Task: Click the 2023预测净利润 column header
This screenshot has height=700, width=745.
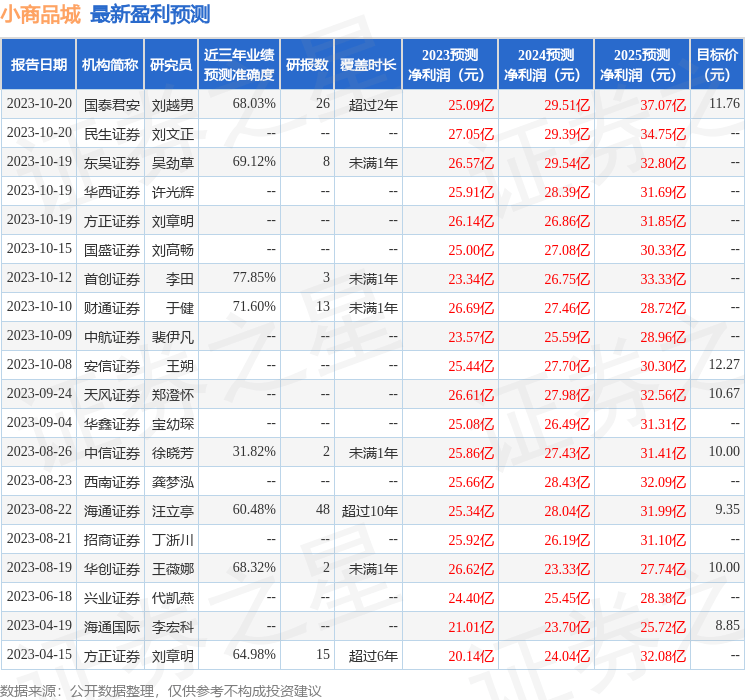Action: pos(449,65)
